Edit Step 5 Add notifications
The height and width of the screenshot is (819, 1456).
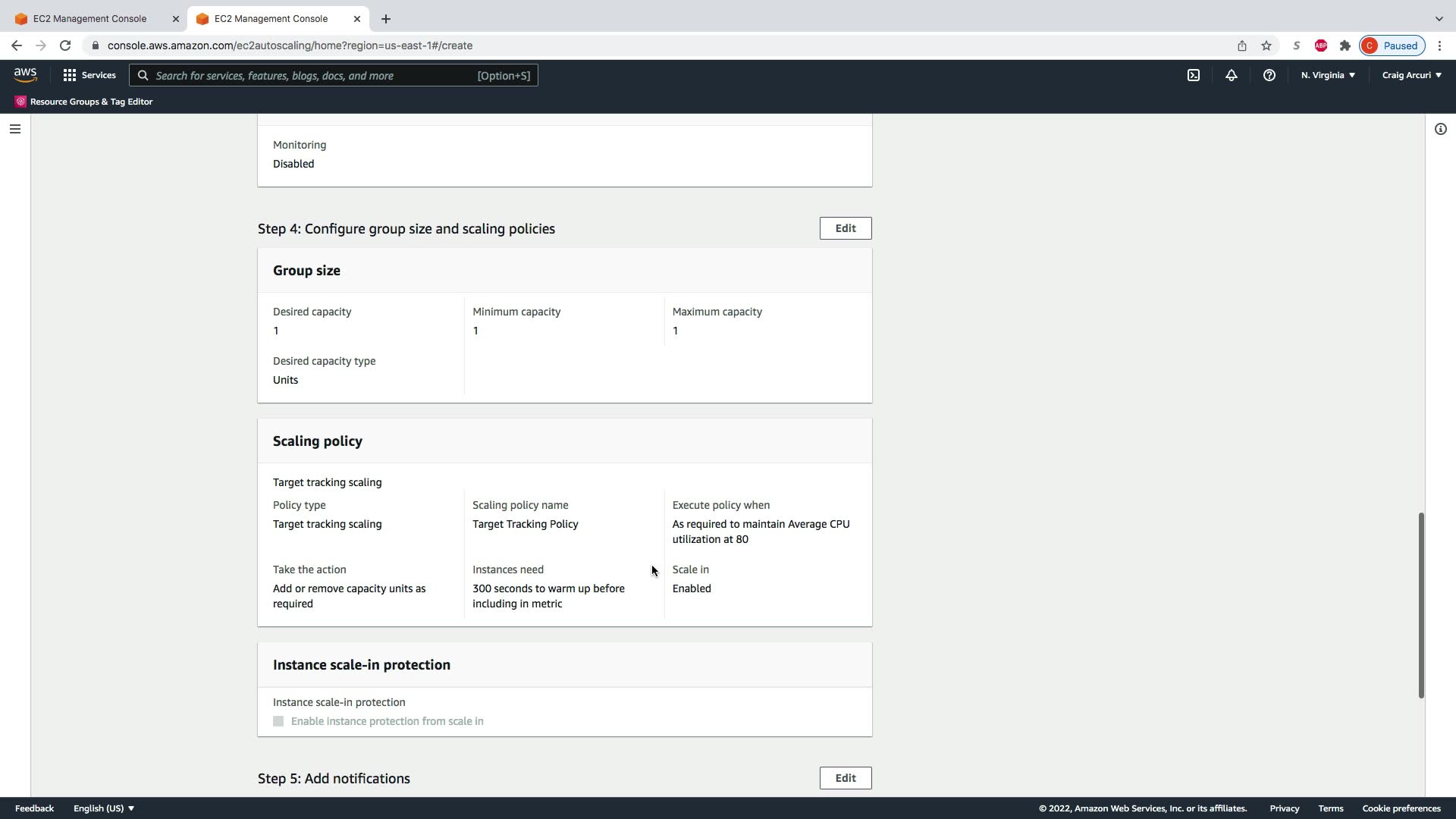point(845,778)
